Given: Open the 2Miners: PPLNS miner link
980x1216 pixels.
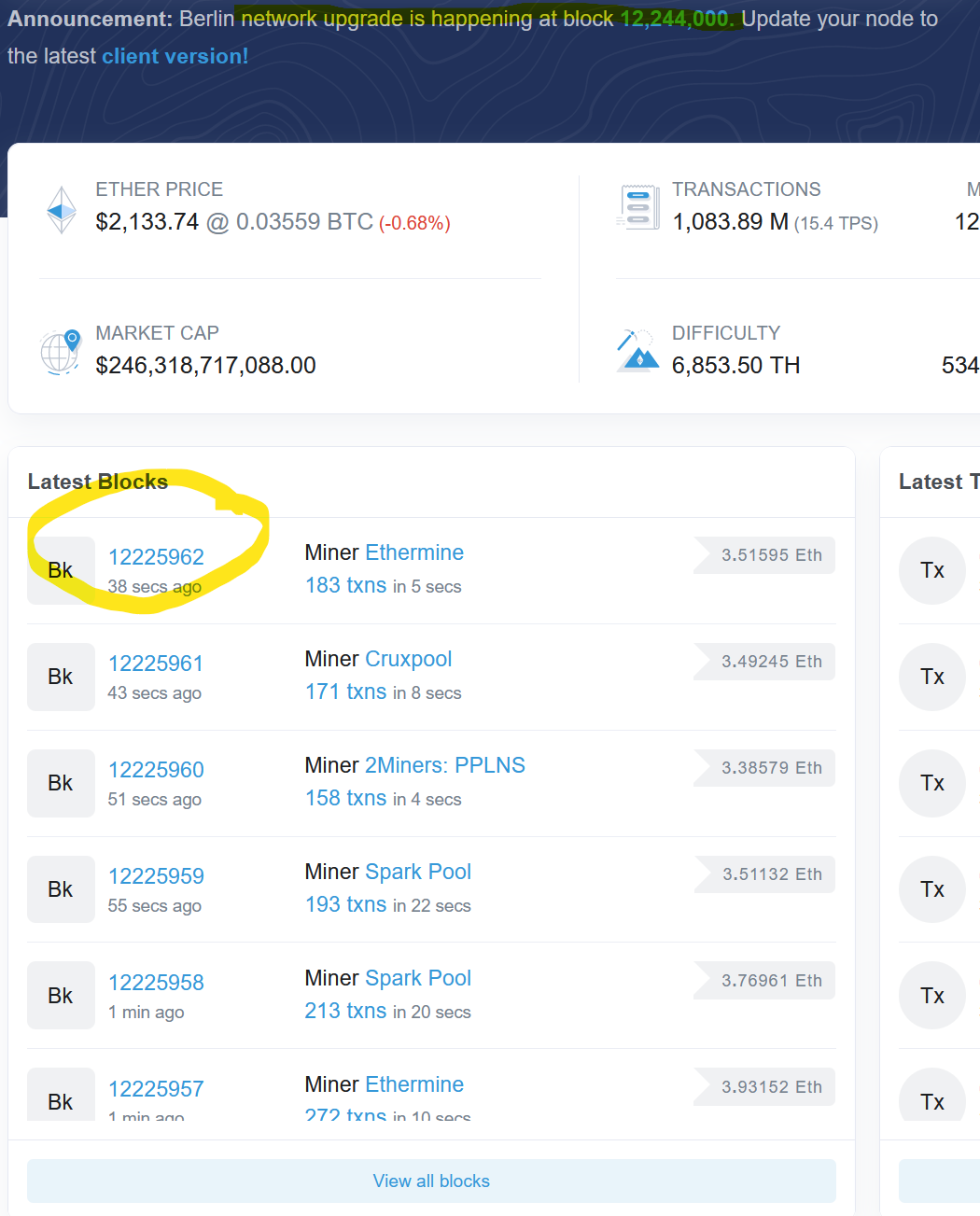Looking at the screenshot, I should tap(445, 765).
